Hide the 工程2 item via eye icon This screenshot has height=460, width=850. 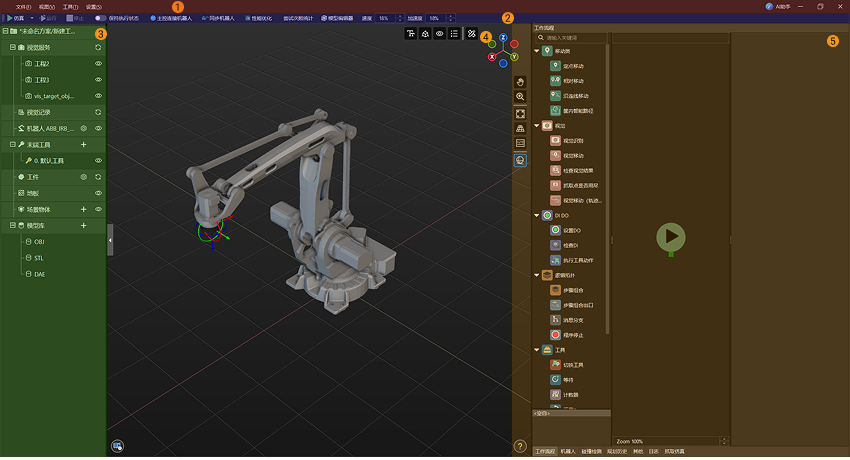(x=98, y=63)
